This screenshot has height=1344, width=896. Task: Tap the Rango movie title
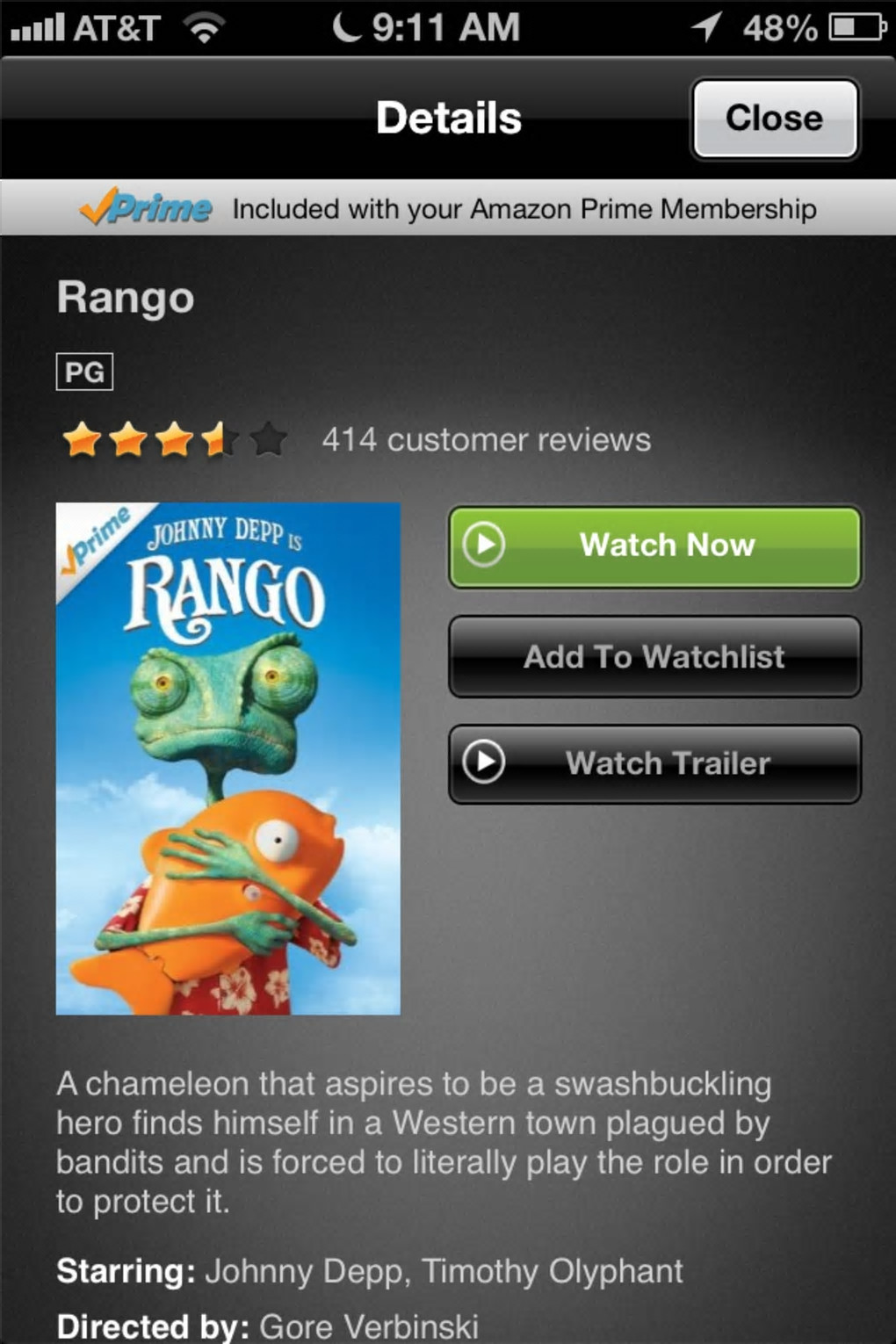click(126, 299)
